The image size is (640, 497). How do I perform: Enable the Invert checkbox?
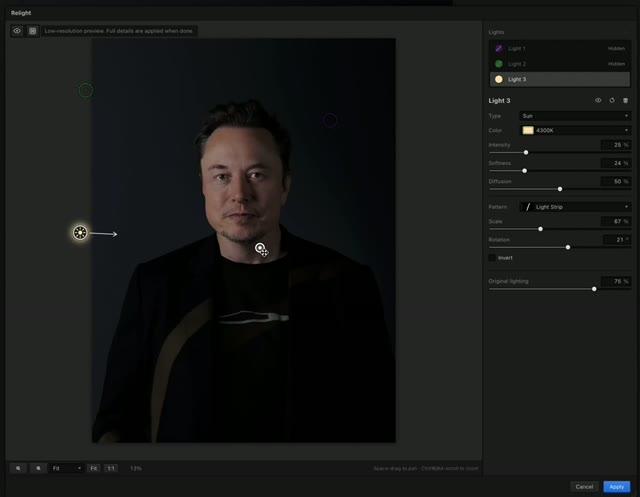tap(492, 257)
